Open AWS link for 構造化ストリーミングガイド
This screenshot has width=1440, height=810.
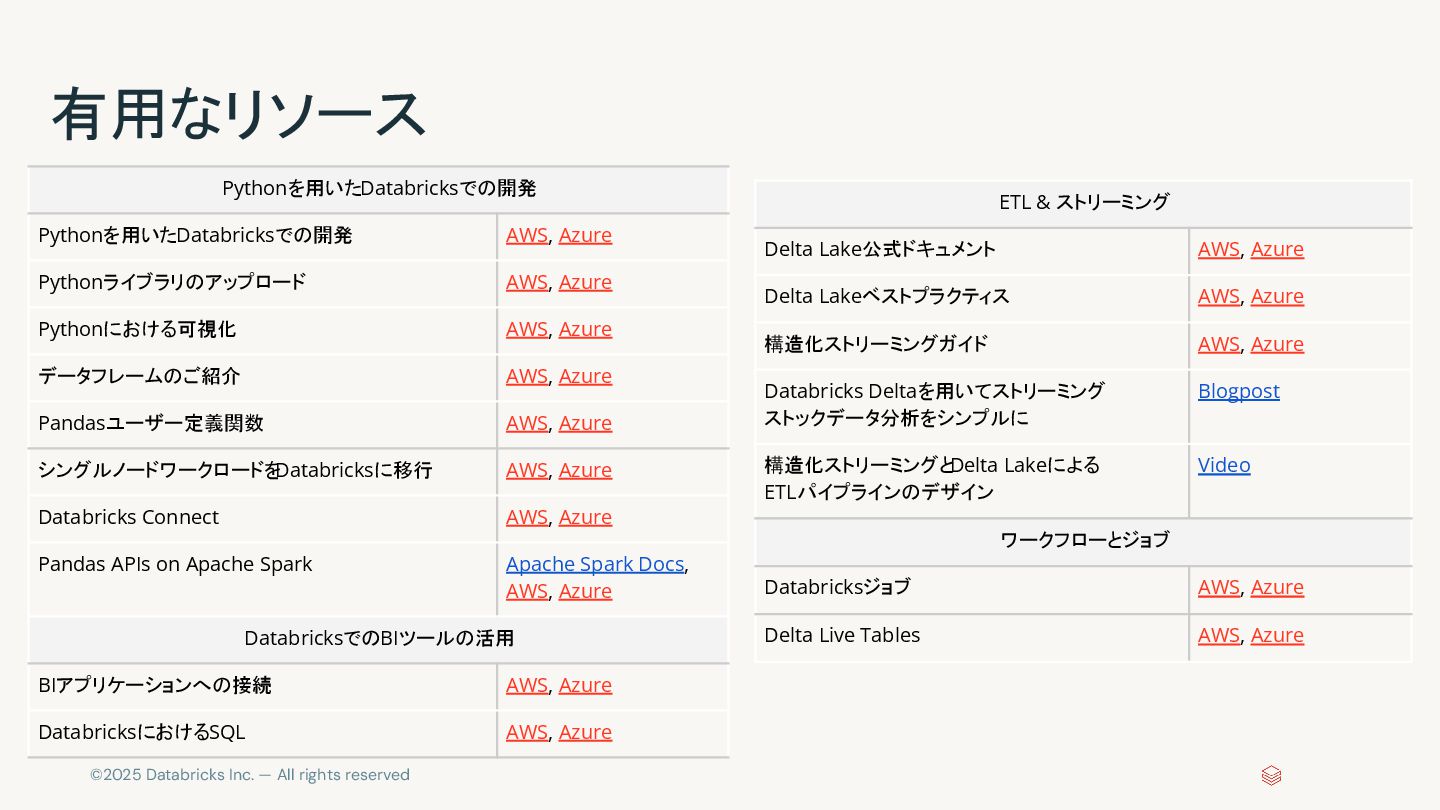[1219, 344]
